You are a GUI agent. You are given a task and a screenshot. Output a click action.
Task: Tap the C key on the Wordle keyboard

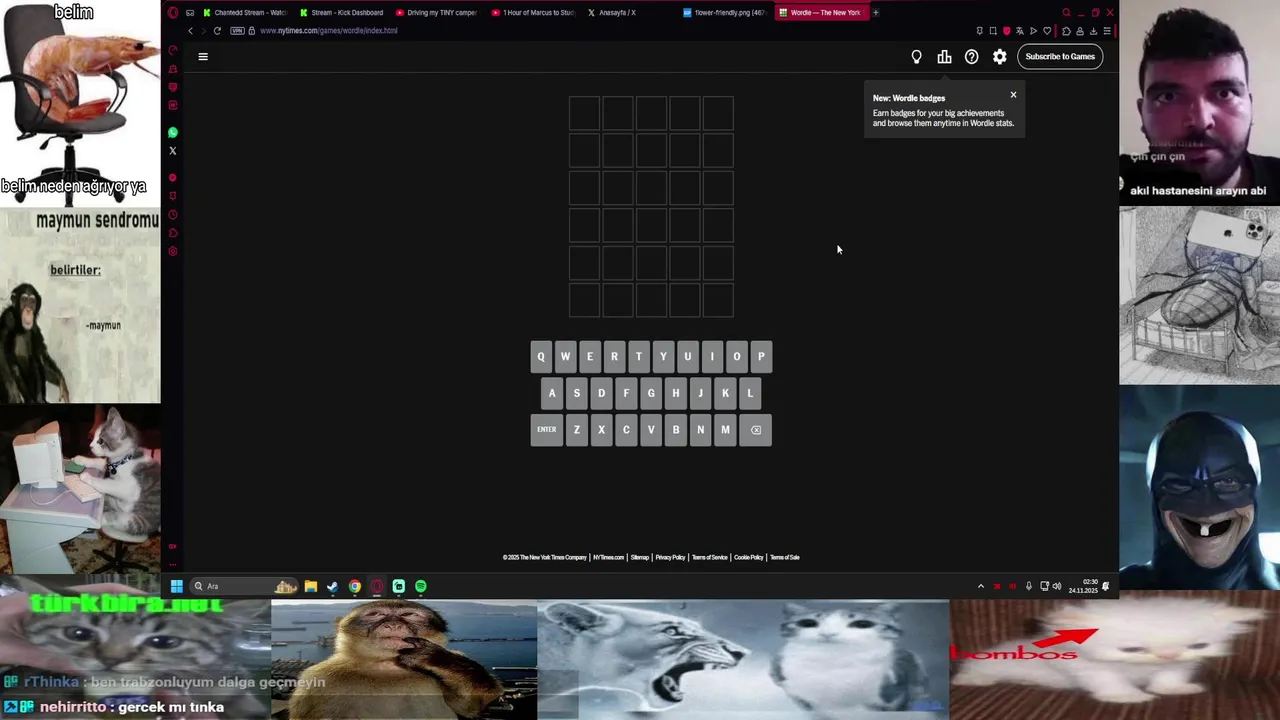(x=626, y=430)
